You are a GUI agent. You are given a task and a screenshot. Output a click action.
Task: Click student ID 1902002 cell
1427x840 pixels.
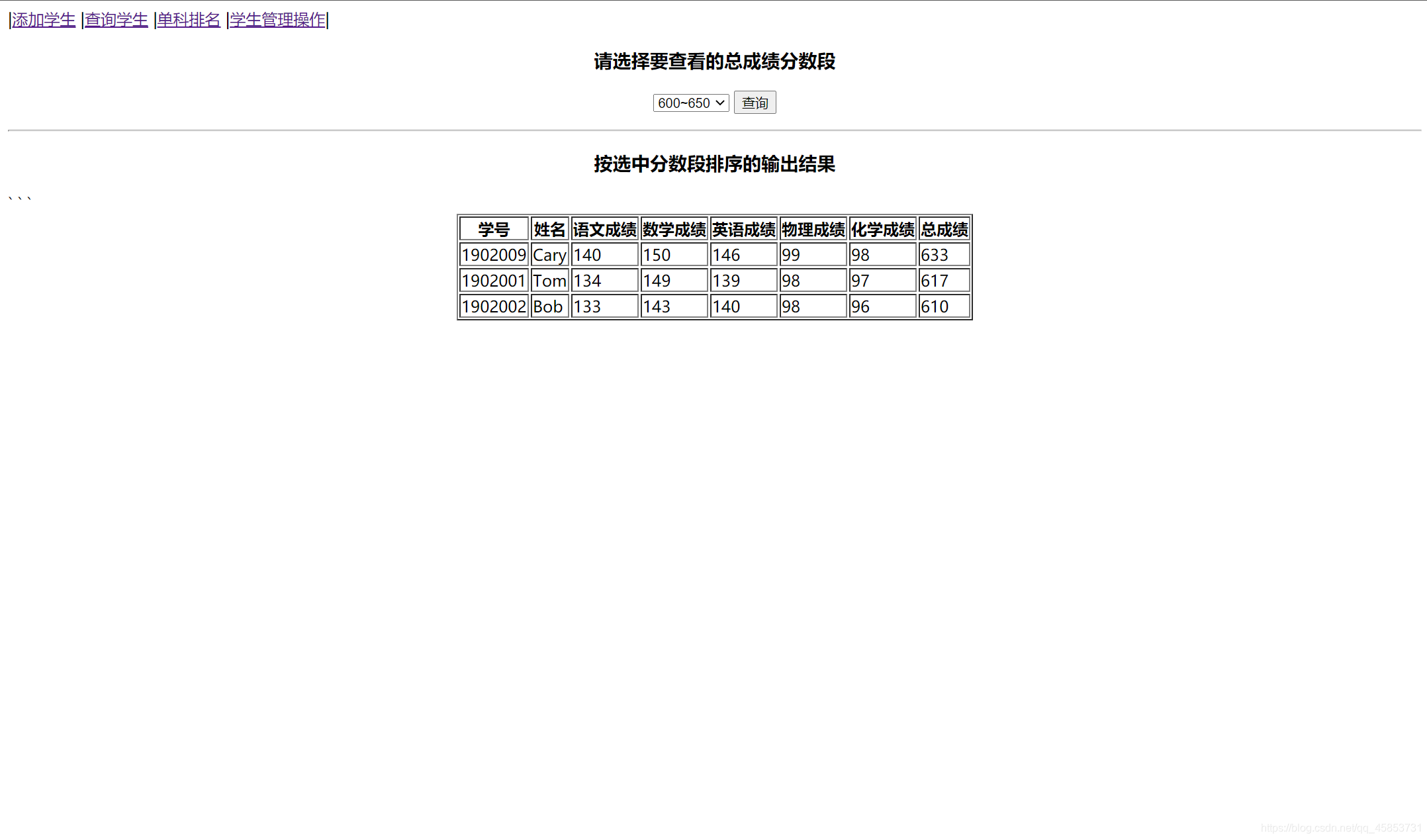(494, 306)
